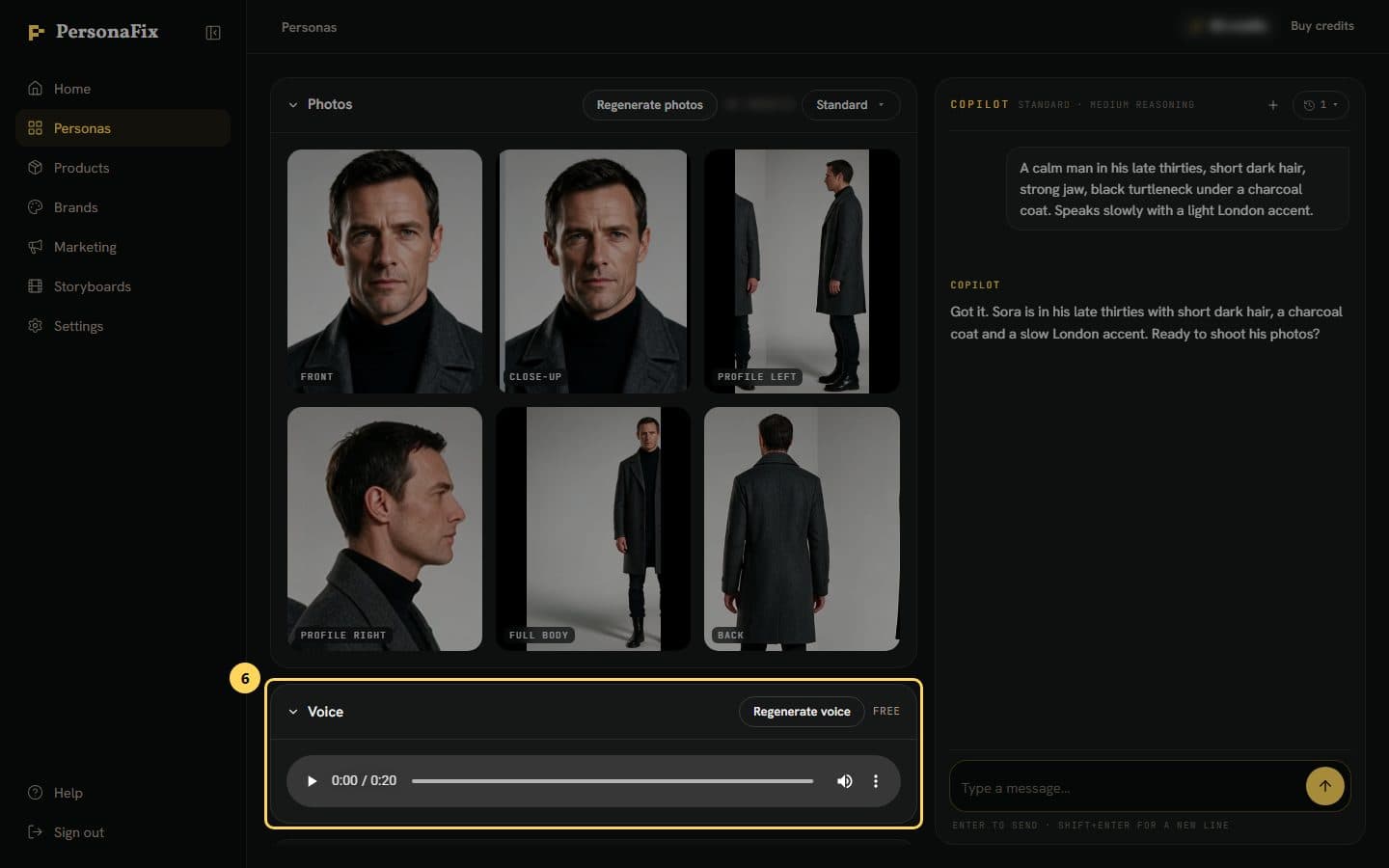Click the Storyboards film icon
The image size is (1389, 868).
pyautogui.click(x=36, y=286)
